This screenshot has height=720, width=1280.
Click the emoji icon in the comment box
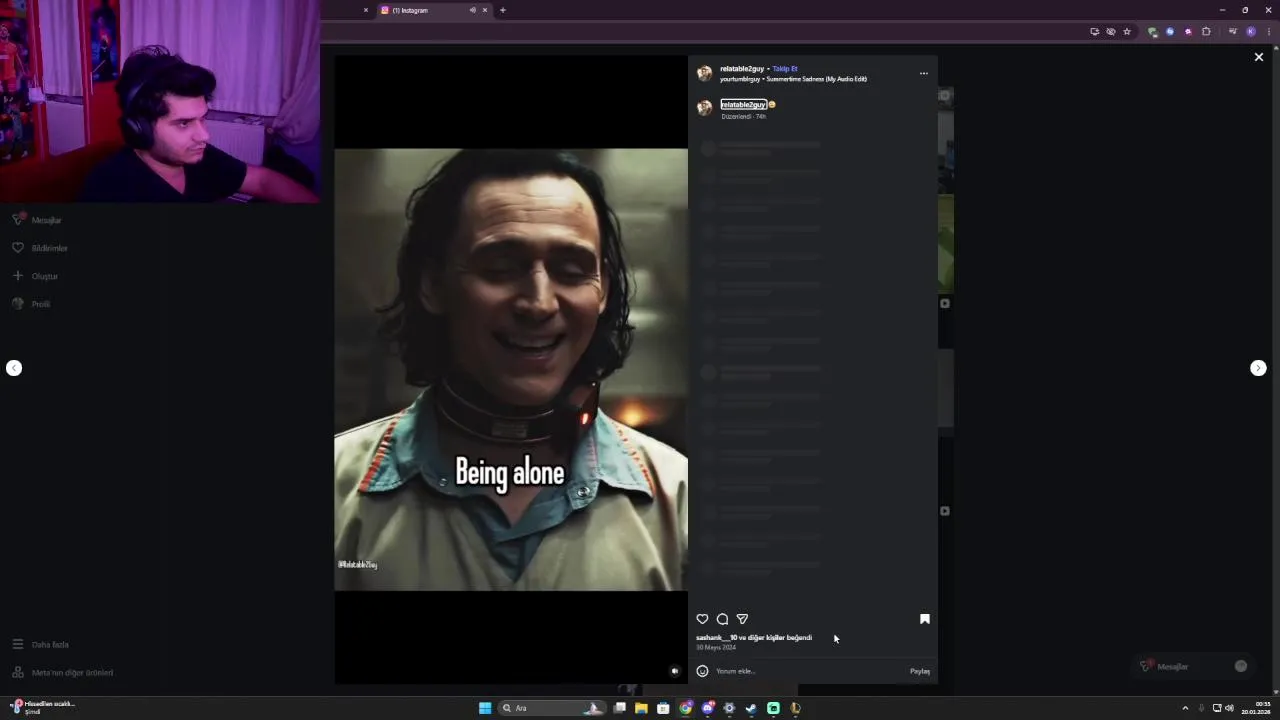pyautogui.click(x=702, y=671)
